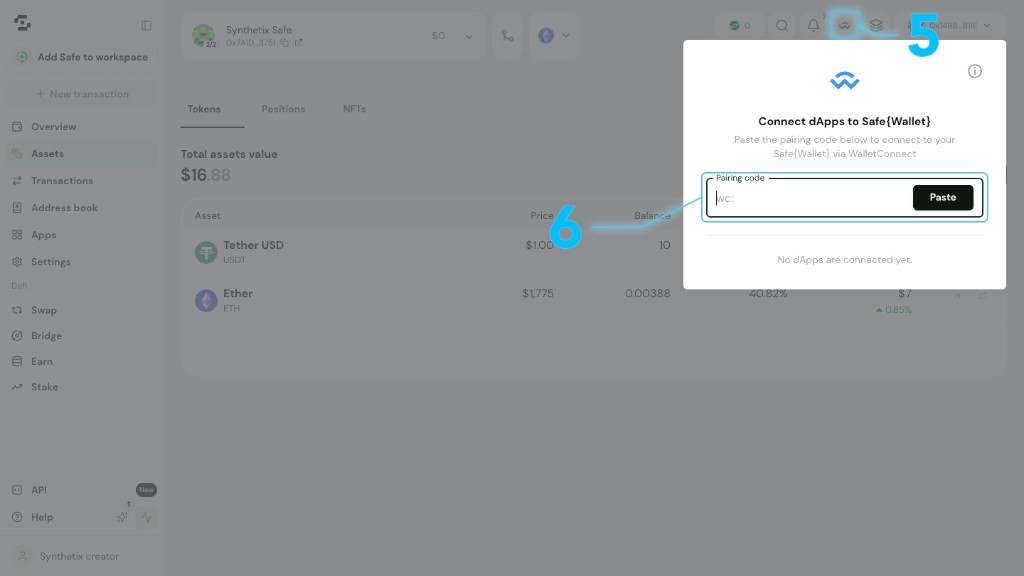Click the WalletConnect logo in the popup
The image size is (1024, 576).
[x=844, y=80]
